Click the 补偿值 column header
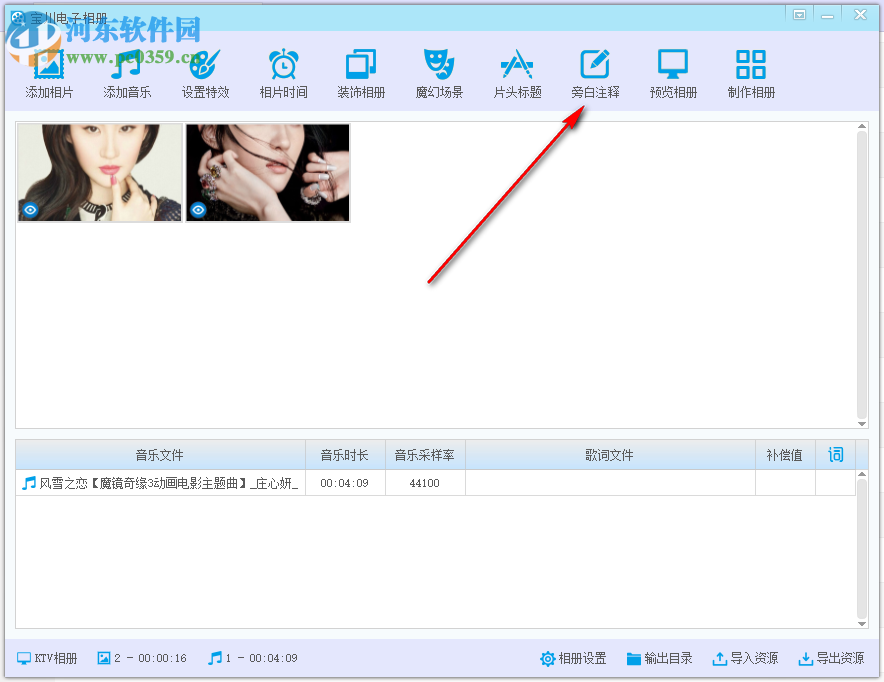The image size is (884, 682). coord(785,455)
